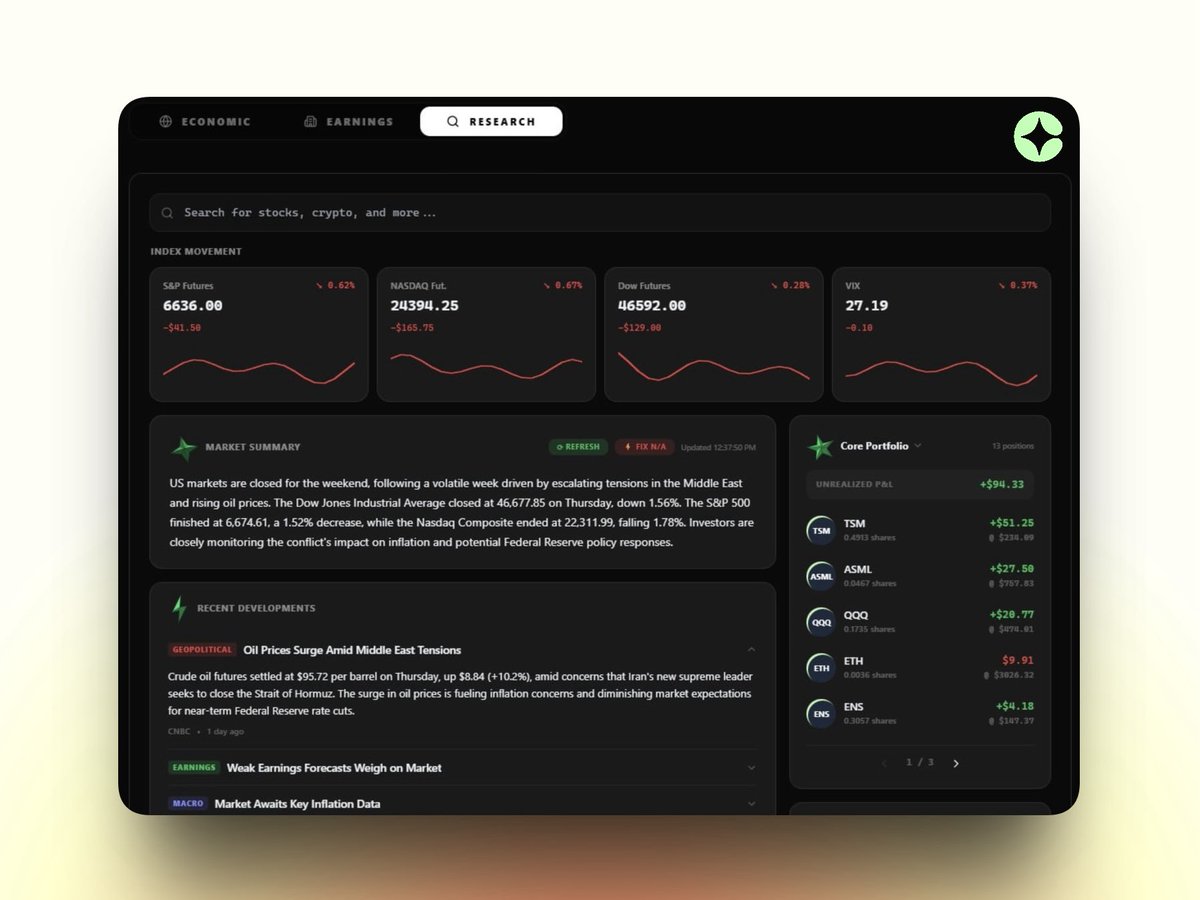The height and width of the screenshot is (900, 1200).
Task: Click ETH loss $9.91
Action: pos(1018,661)
